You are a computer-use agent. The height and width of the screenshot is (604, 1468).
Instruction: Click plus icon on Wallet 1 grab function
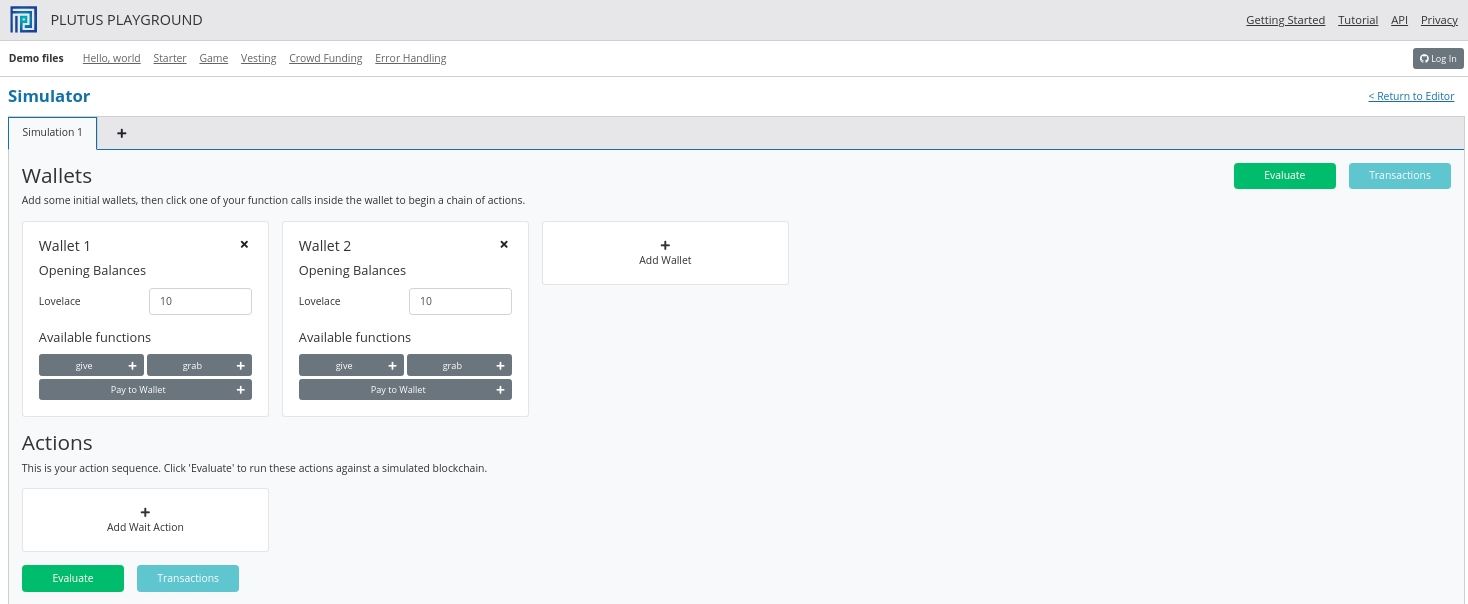click(x=240, y=366)
